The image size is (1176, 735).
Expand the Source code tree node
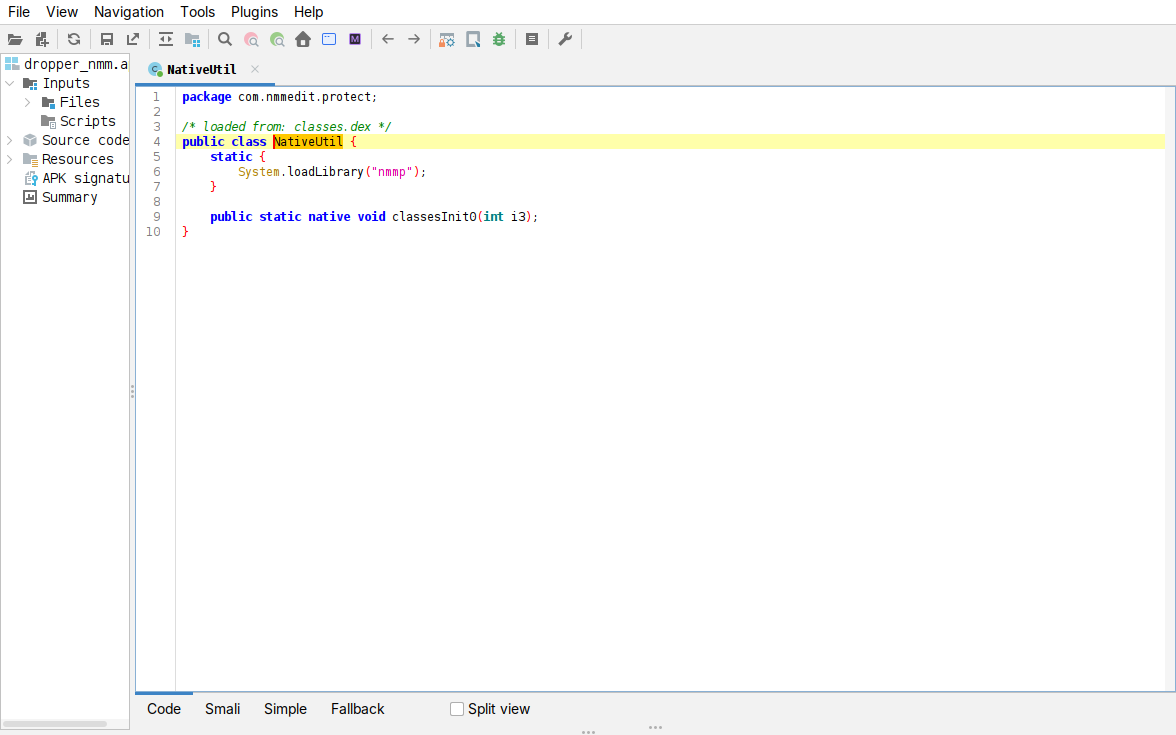[x=10, y=140]
